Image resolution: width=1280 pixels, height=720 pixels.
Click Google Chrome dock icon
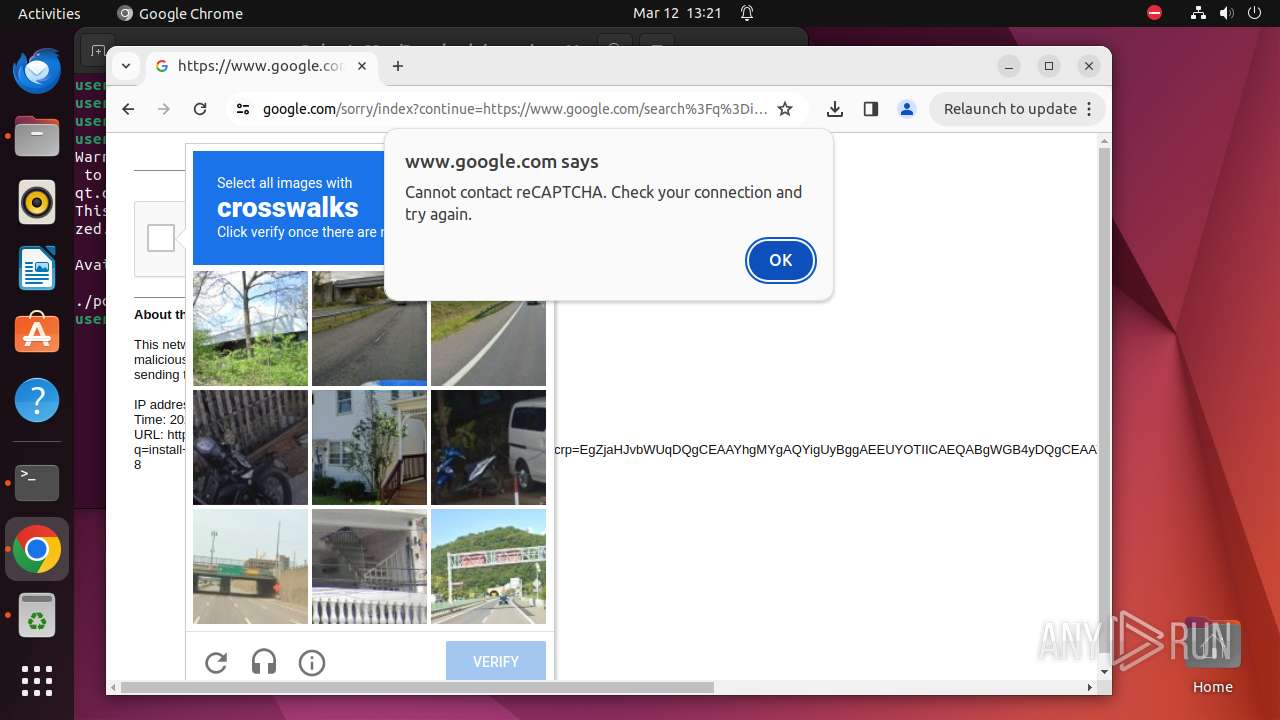37,549
